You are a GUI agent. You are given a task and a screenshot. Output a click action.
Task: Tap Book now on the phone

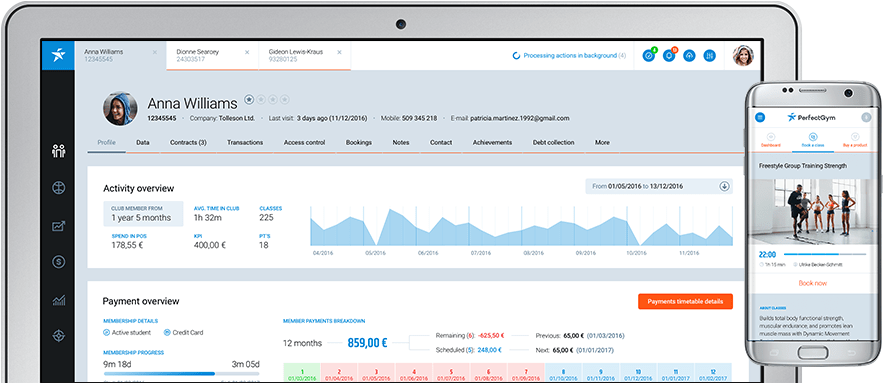click(813, 283)
